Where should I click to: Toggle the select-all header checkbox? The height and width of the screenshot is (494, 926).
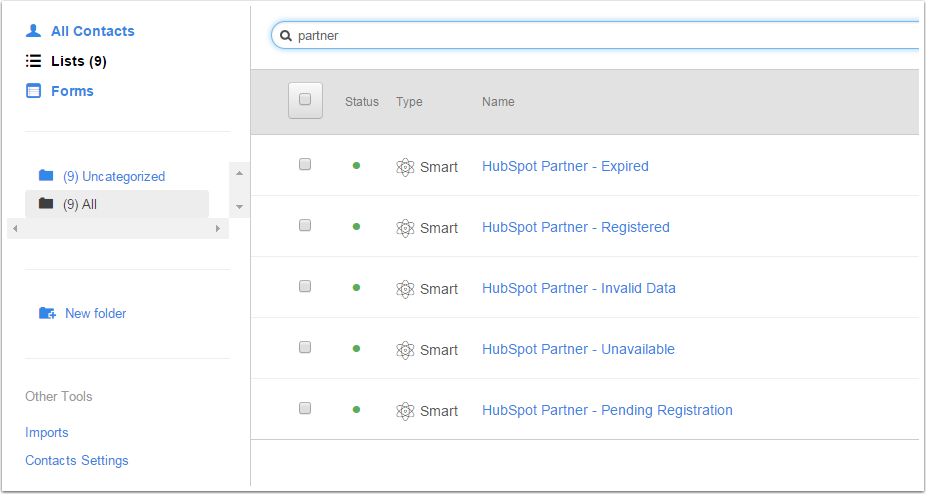click(x=305, y=100)
